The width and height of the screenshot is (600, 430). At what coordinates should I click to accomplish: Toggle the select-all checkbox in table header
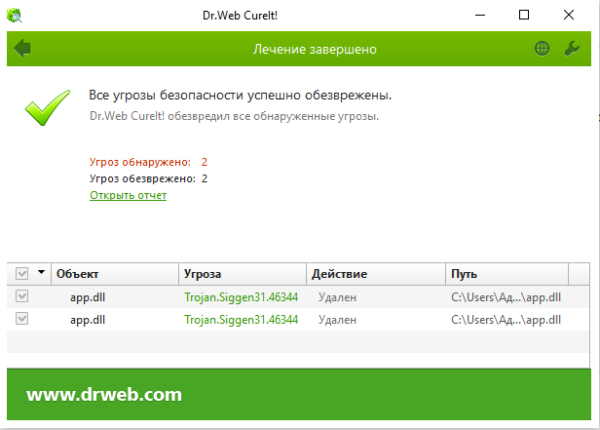point(22,274)
